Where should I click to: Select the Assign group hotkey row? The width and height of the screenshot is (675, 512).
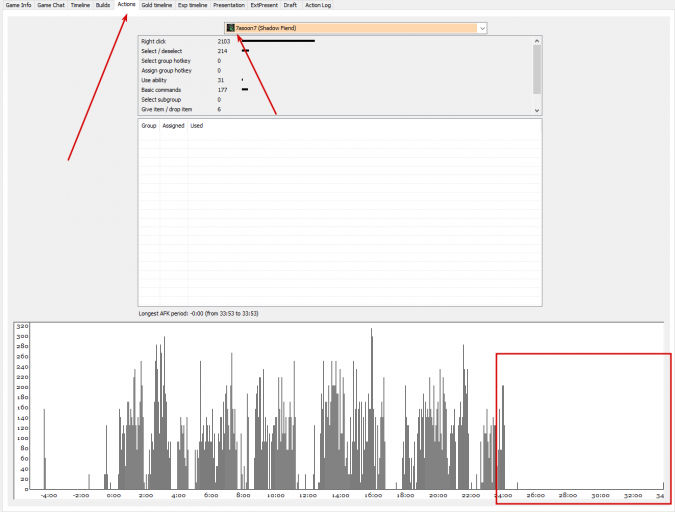coord(335,71)
